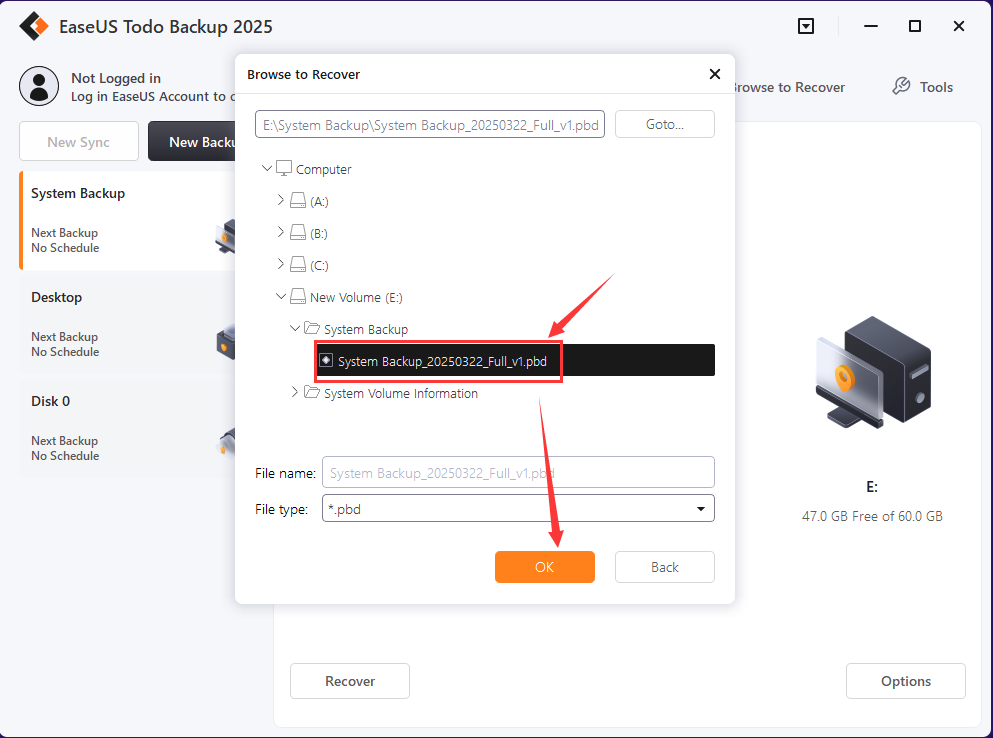Click the user account avatar icon

(39, 86)
